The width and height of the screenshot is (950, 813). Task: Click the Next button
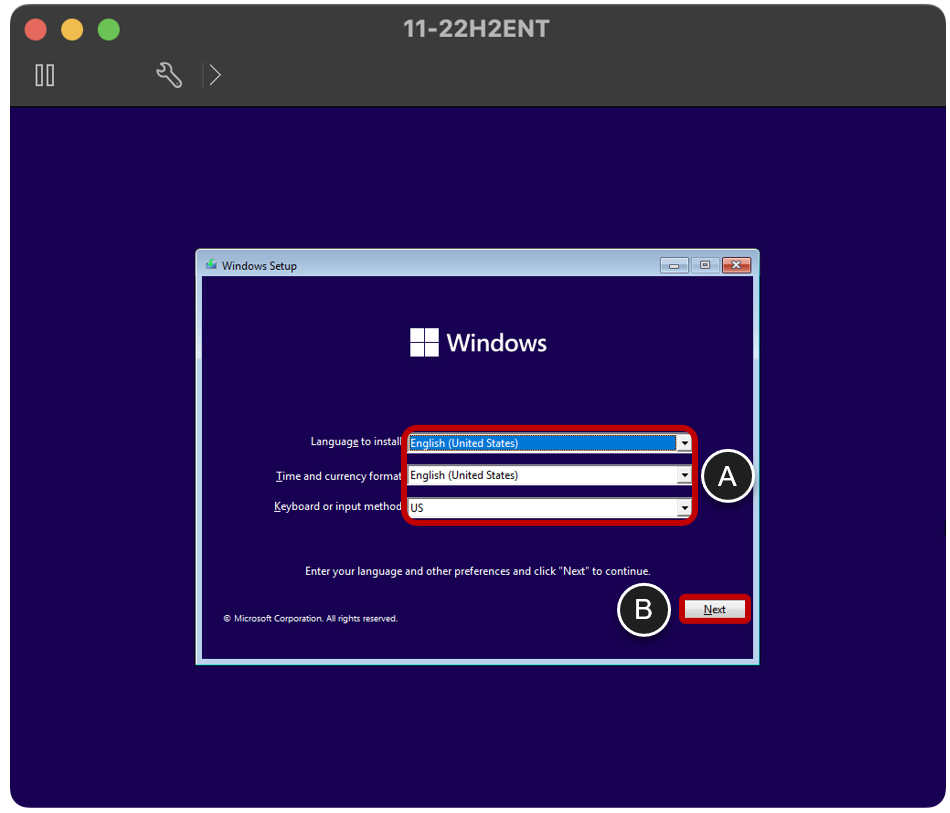(x=714, y=609)
